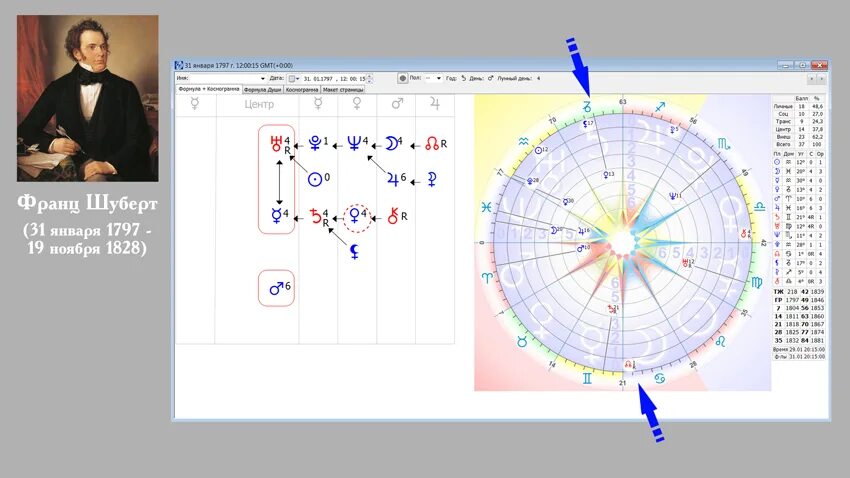Click the time field 12:00:15
The image size is (850, 478).
[353, 79]
